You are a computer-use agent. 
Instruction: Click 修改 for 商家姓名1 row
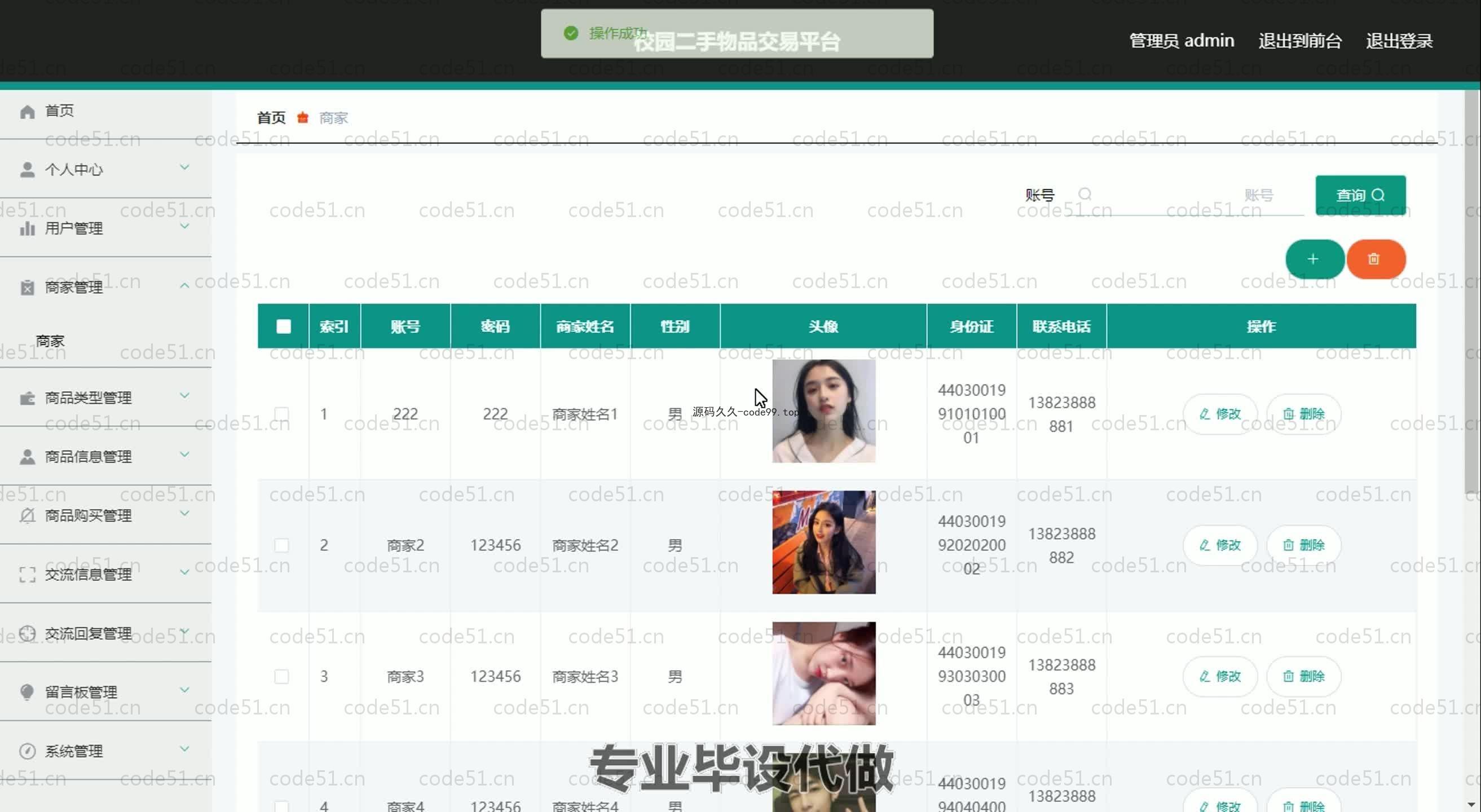(1220, 414)
